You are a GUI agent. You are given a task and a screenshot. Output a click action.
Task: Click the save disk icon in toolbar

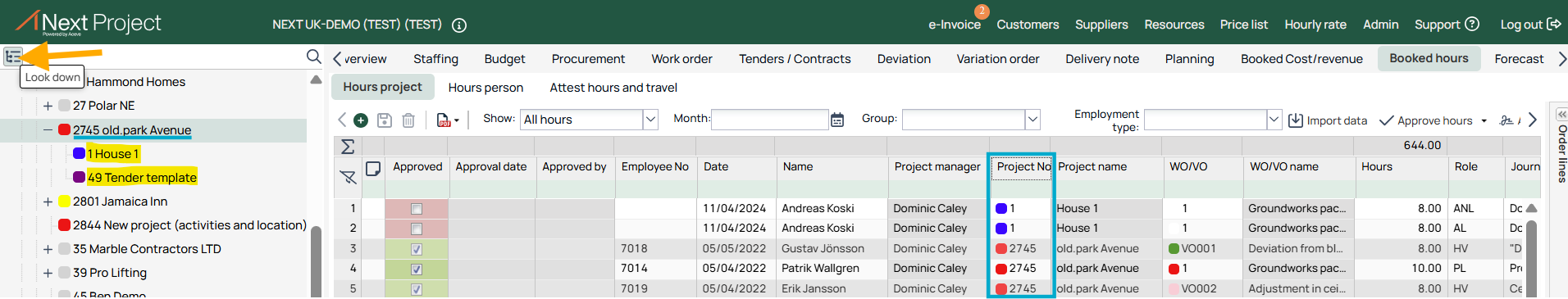[x=384, y=120]
